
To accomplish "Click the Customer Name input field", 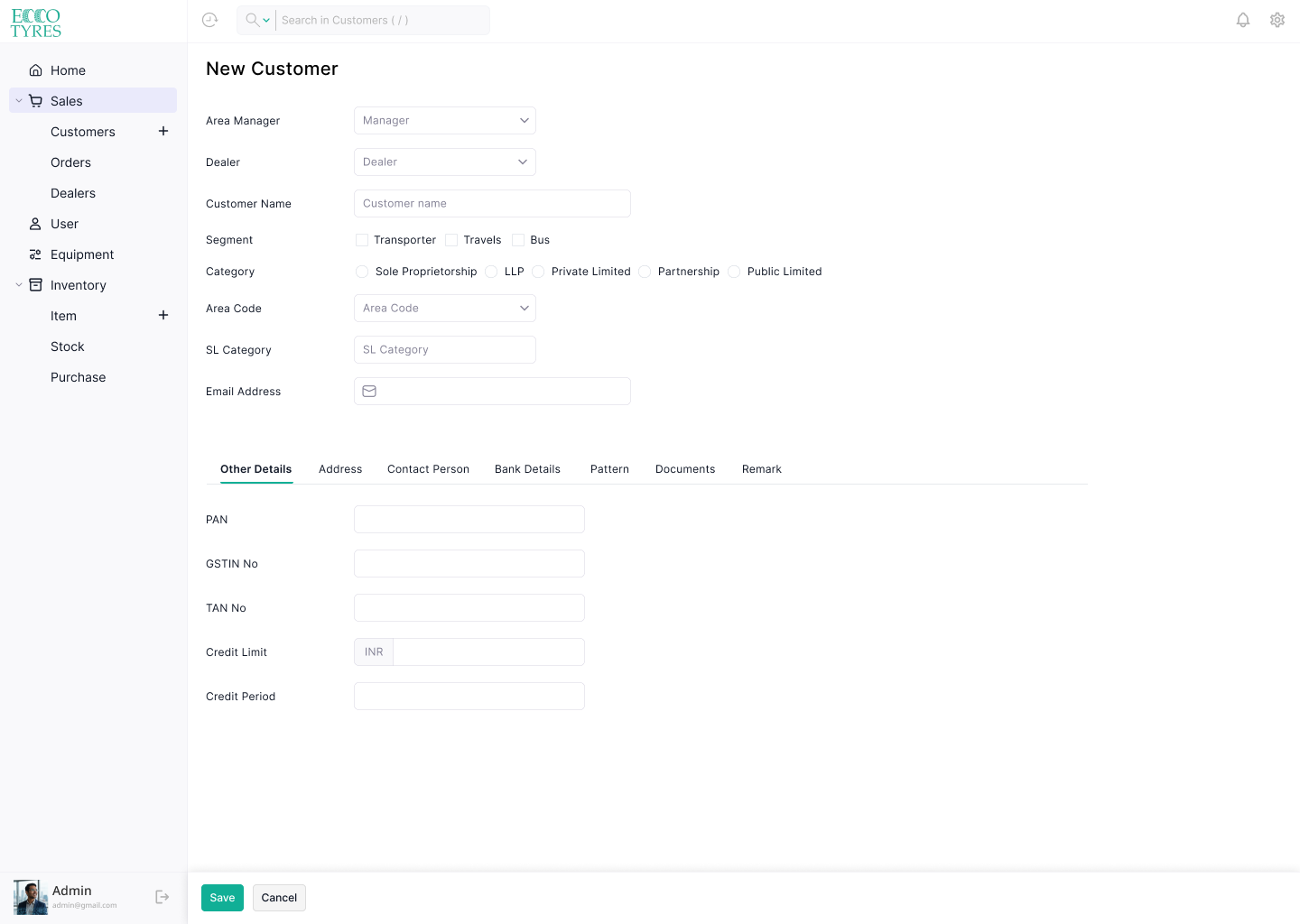I will pyautogui.click(x=492, y=204).
